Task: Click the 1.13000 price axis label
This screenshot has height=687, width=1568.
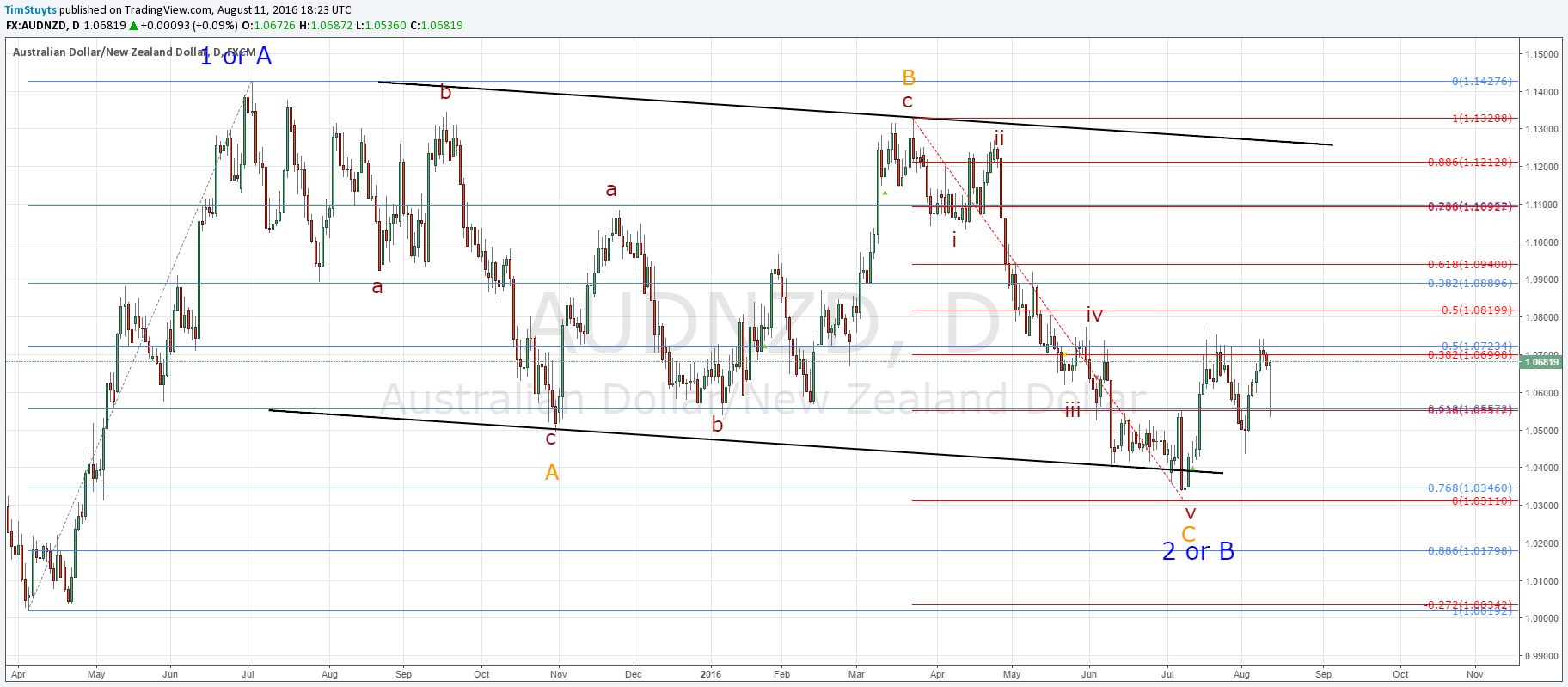Action: coord(1541,129)
